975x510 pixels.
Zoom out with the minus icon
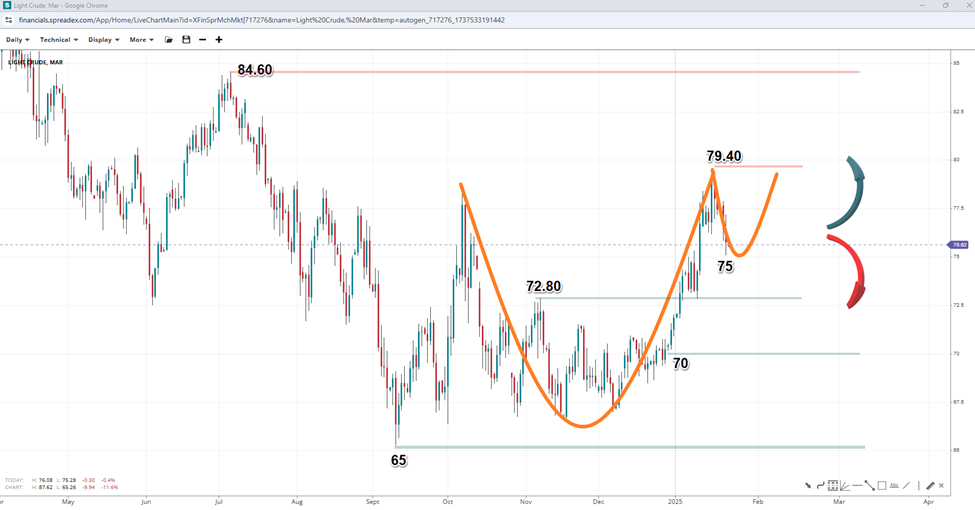(x=202, y=40)
